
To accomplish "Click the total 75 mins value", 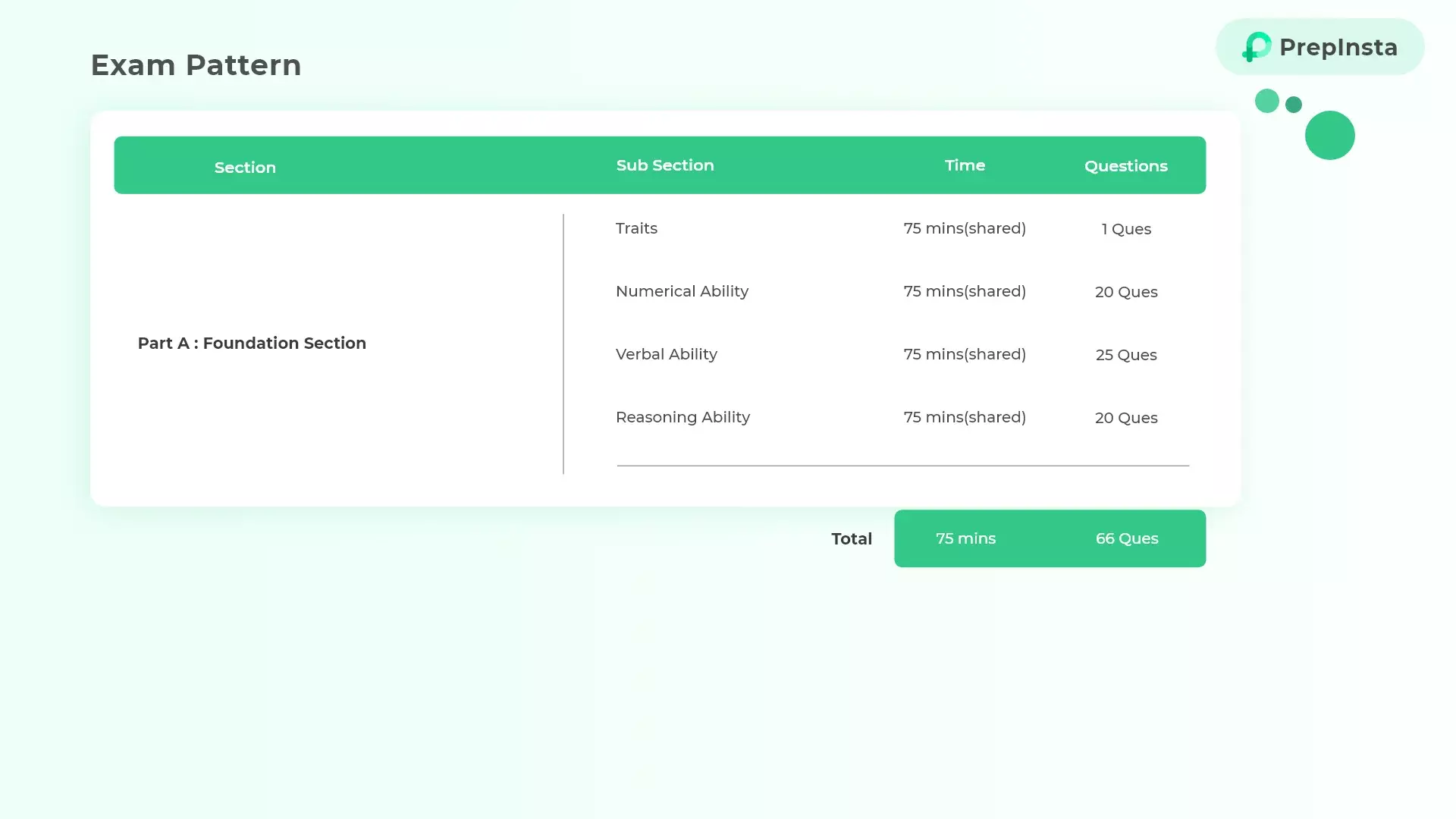I will coord(965,538).
